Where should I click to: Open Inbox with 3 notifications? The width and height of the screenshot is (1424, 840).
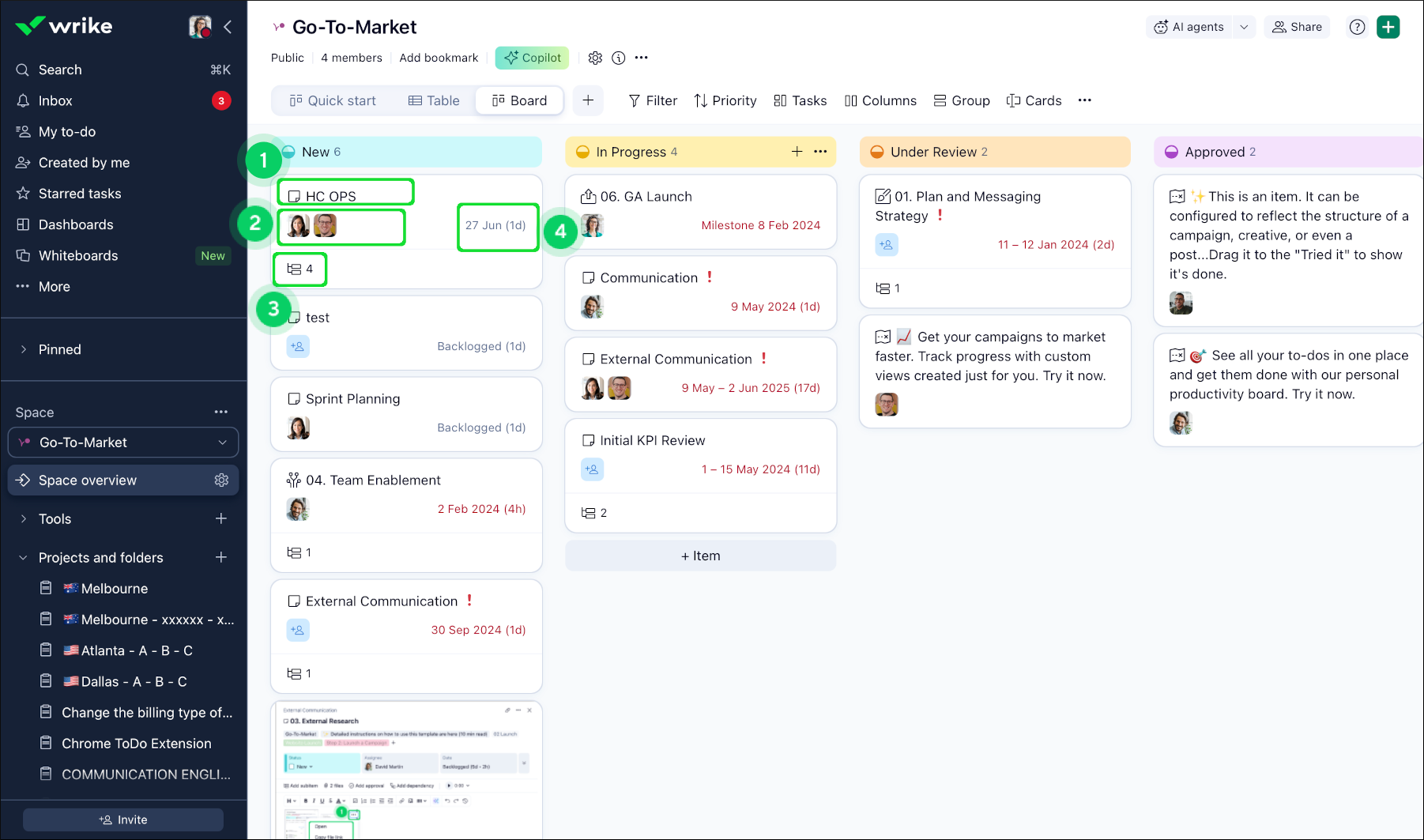pos(123,100)
